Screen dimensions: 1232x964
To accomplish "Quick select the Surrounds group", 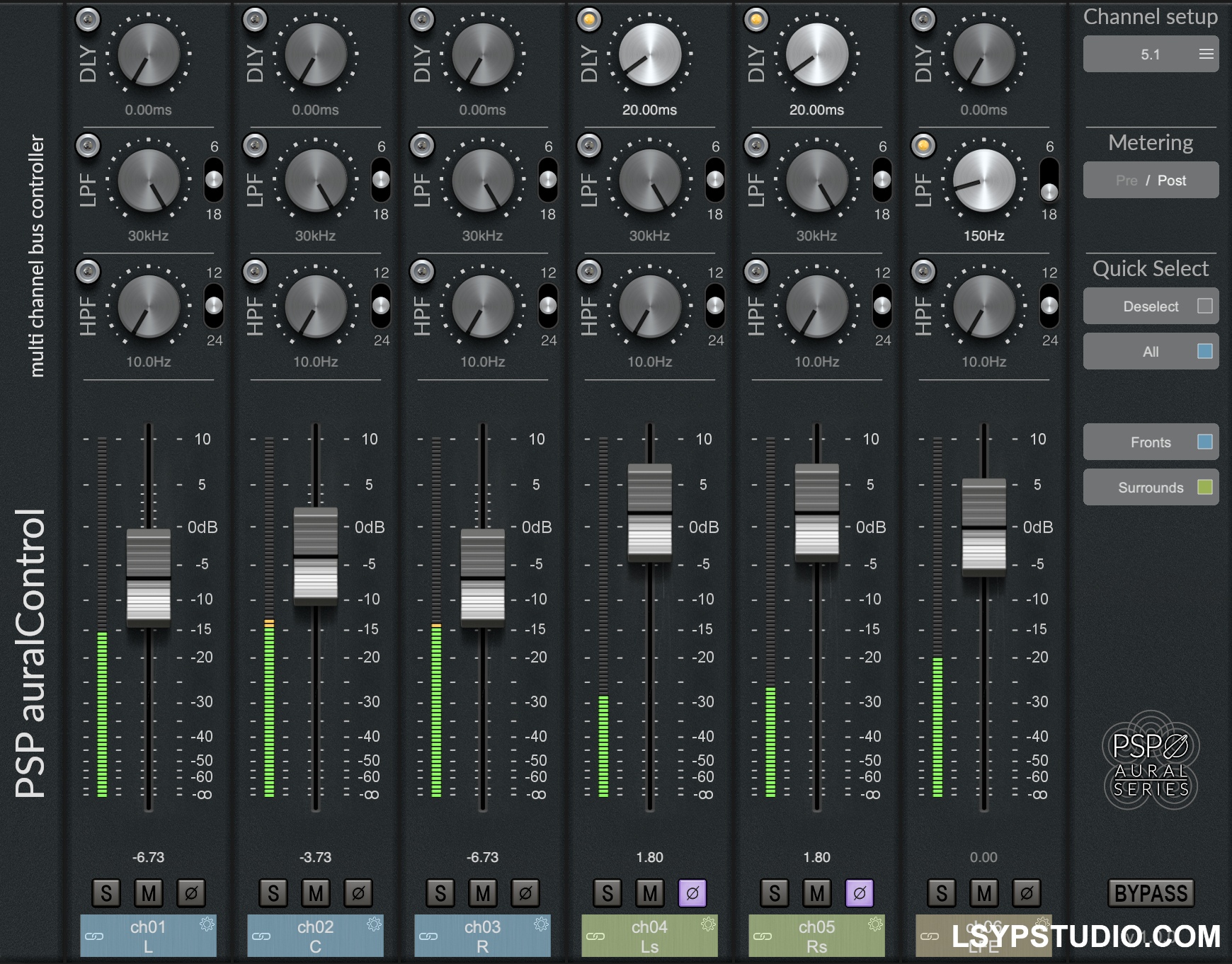I will [x=1151, y=488].
